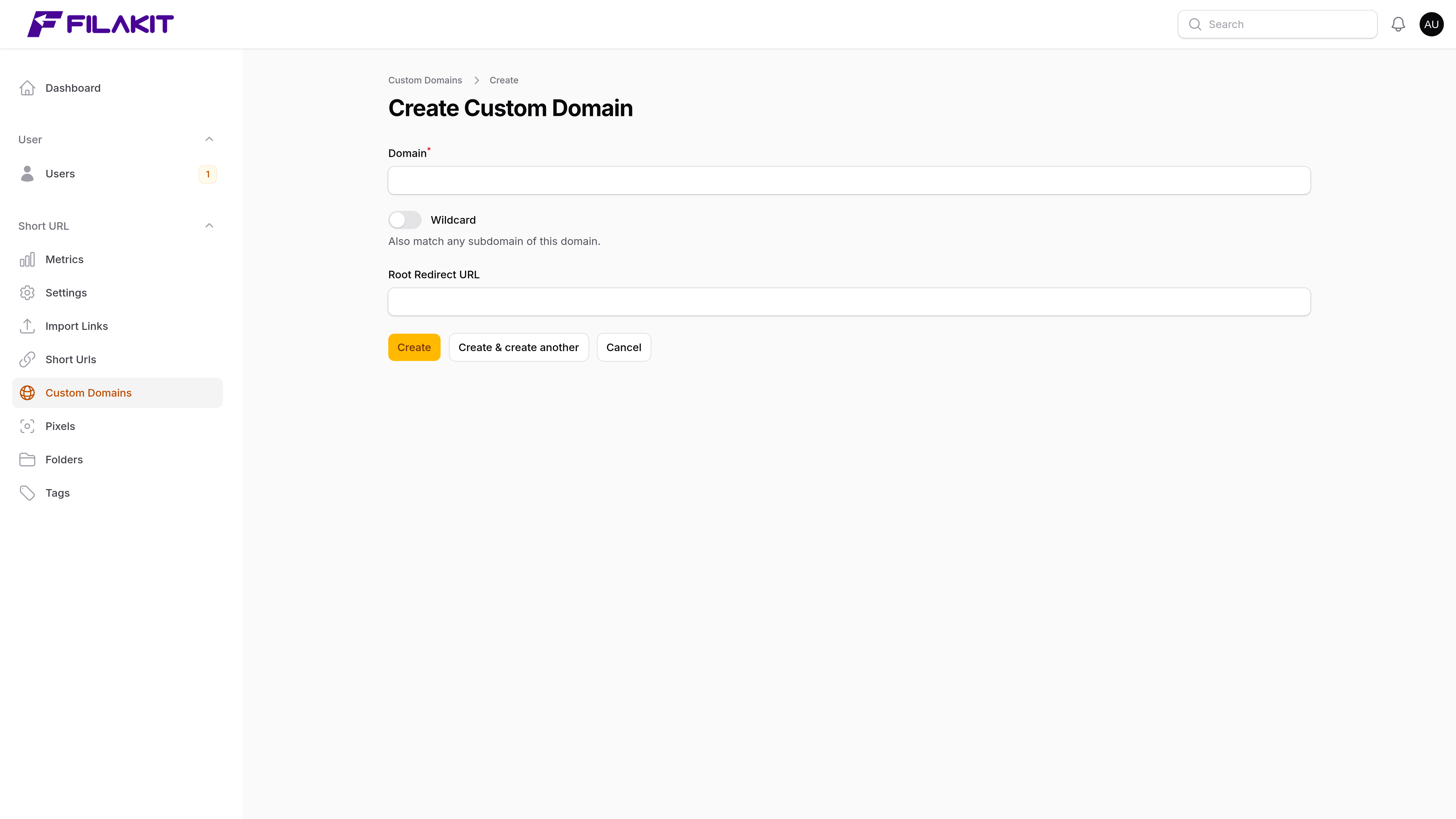Click the Tags label icon
Image resolution: width=1456 pixels, height=819 pixels.
tap(27, 493)
